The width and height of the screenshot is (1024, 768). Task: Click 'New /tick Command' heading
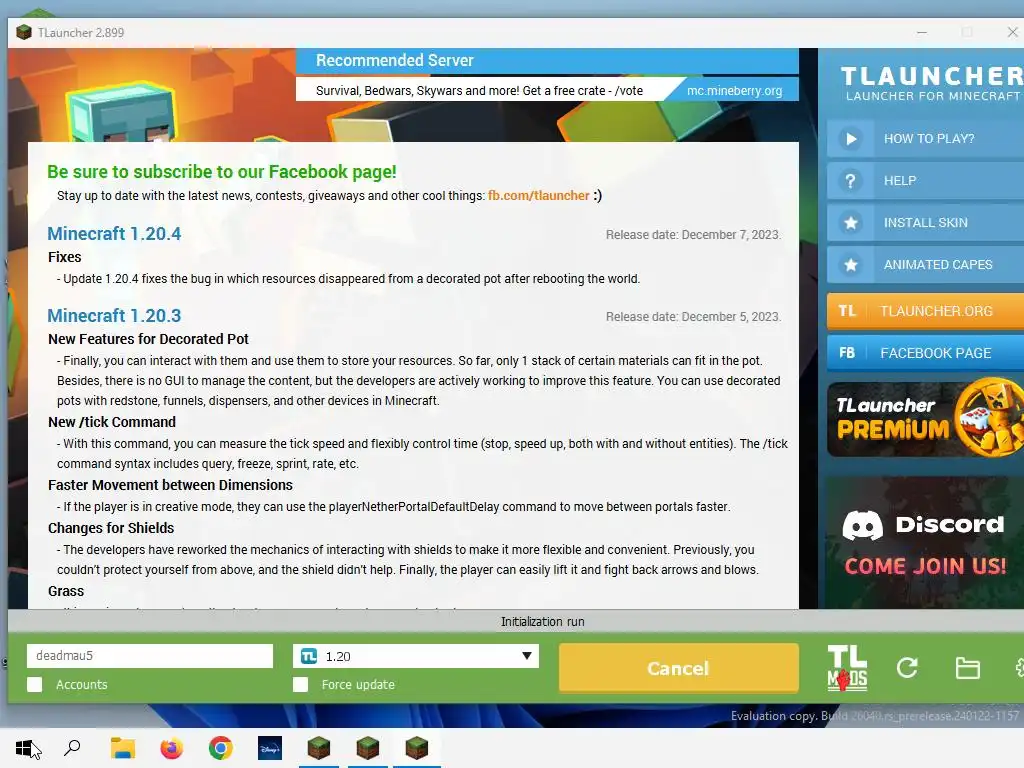(x=112, y=422)
